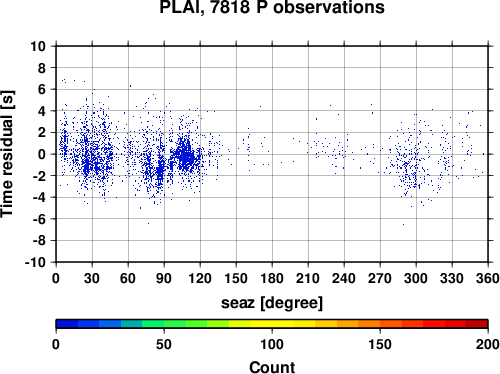Viewport: 500px width, 374px height.
Task: Select the dark red colorbar segment near 200
Action: (477, 324)
